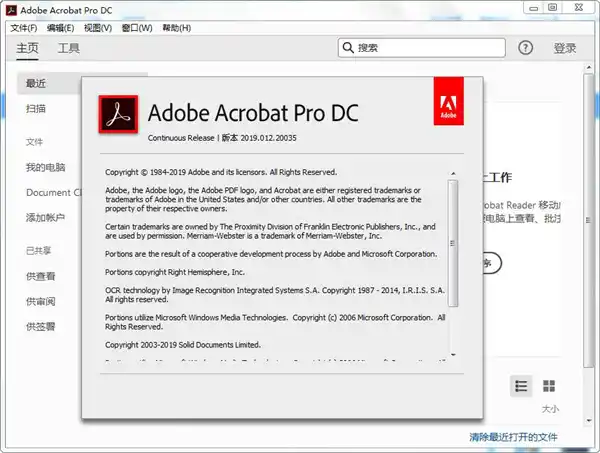This screenshot has width=600, height=453.
Task: Click the Merriam-Webster trademark paragraph
Action: pos(270,231)
